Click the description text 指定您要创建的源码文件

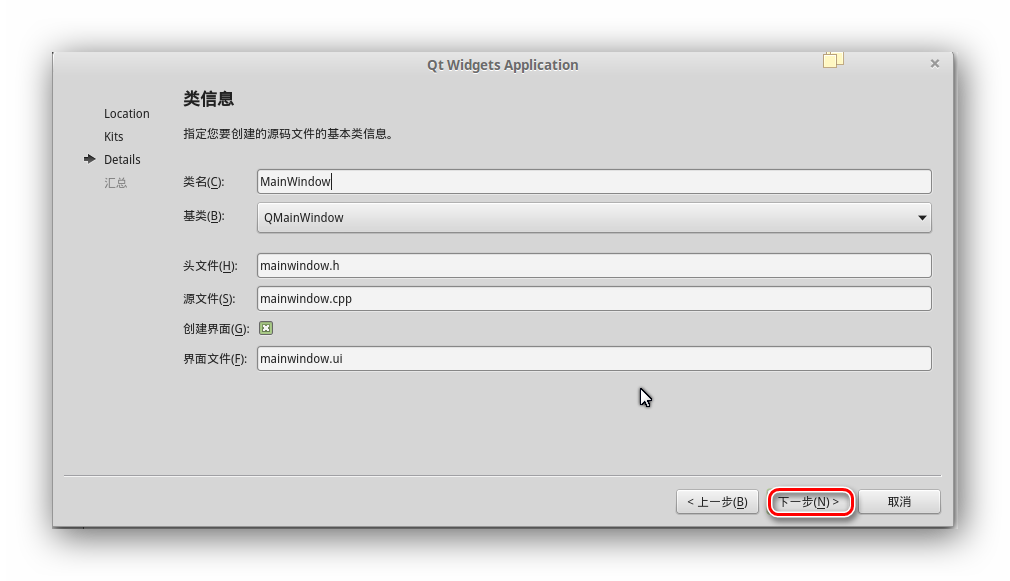(x=289, y=134)
